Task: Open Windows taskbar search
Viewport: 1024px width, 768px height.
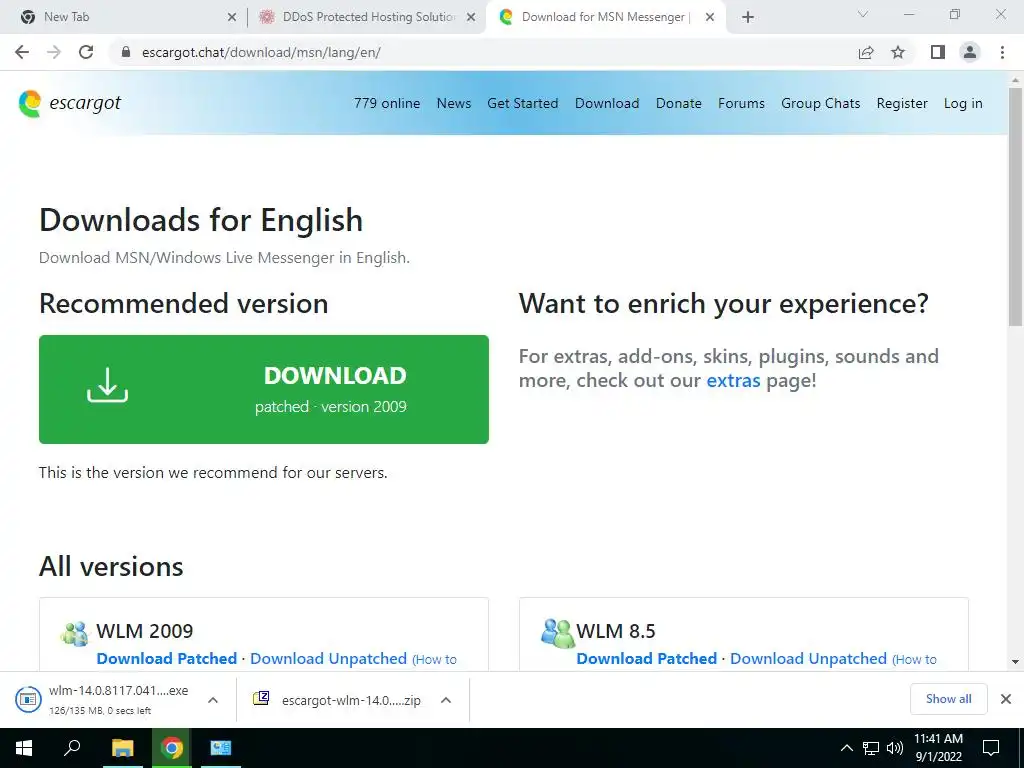Action: click(x=72, y=748)
